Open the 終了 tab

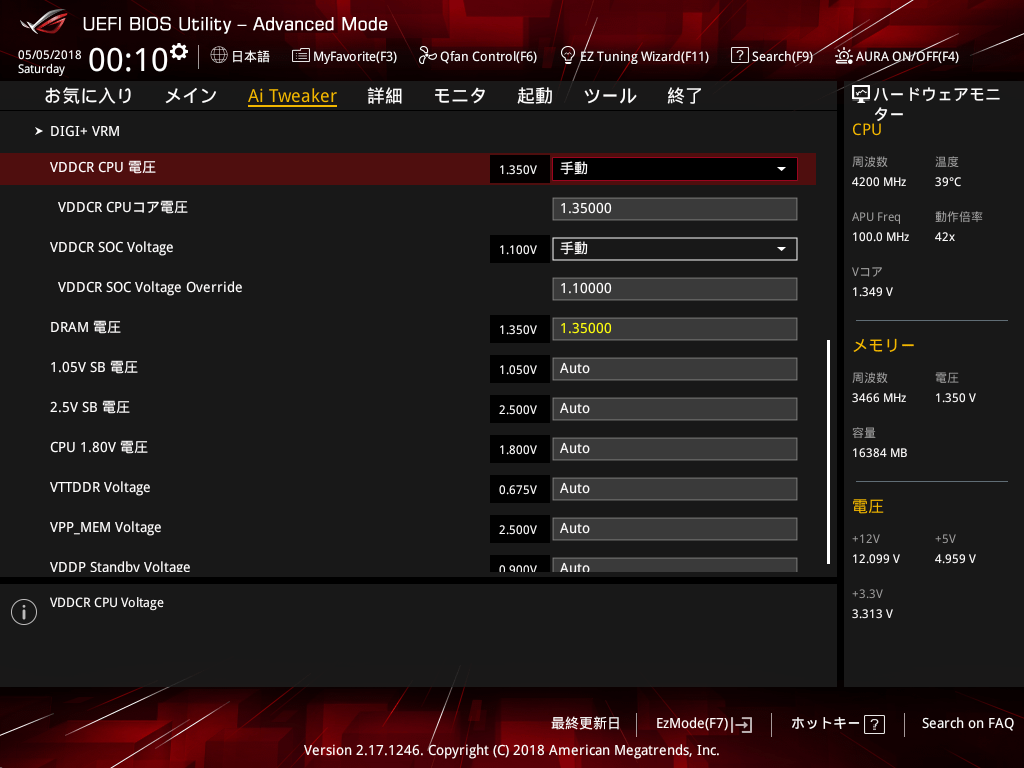click(x=684, y=96)
